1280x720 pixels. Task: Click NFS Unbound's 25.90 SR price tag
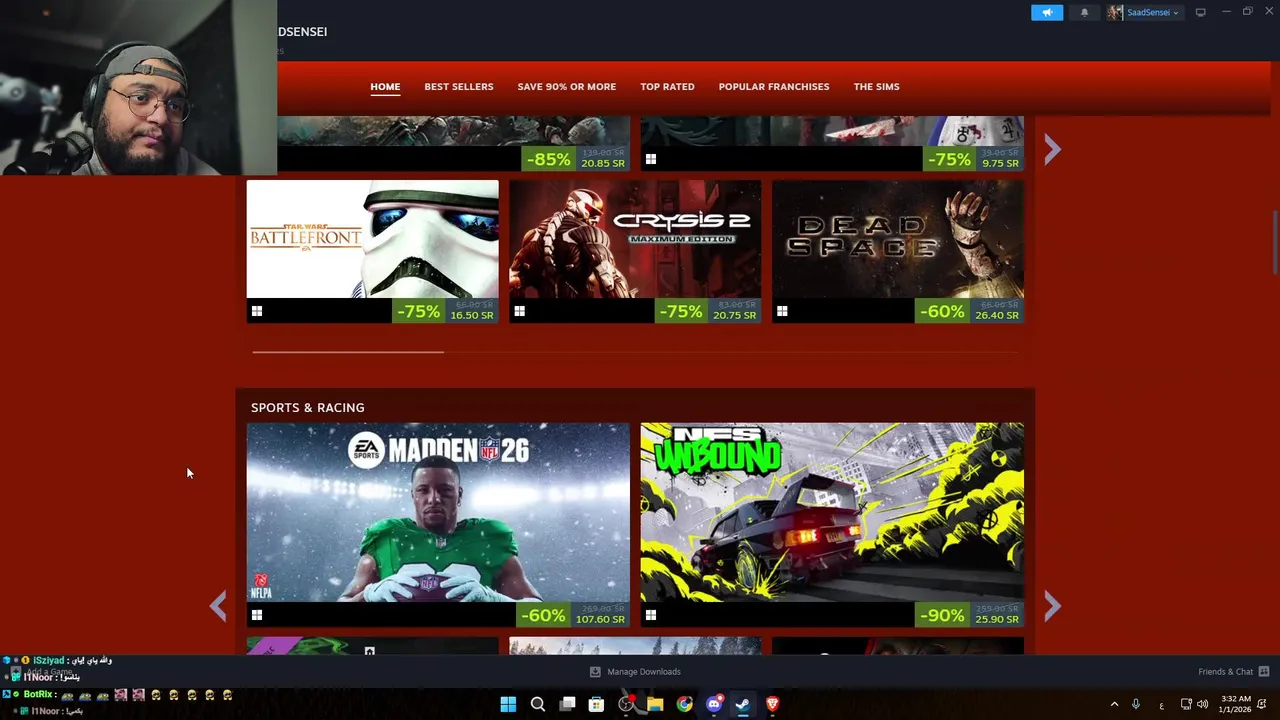[997, 619]
